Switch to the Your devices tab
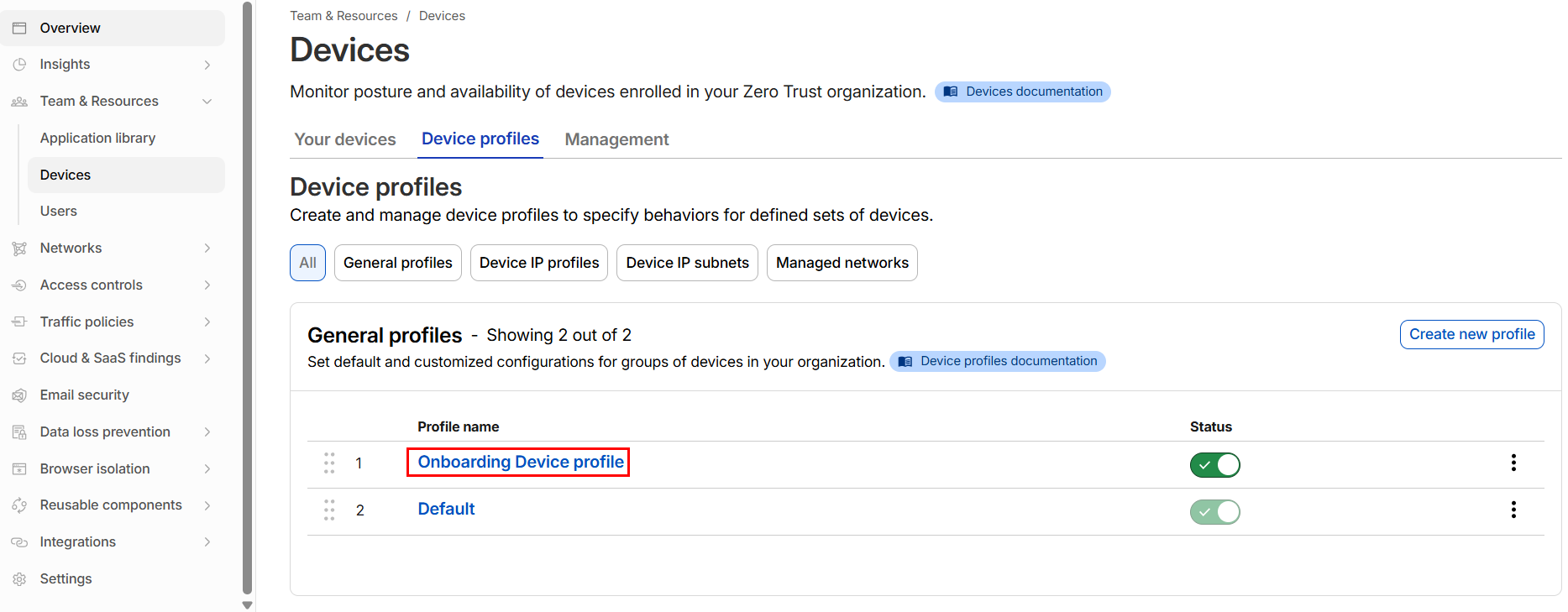Viewport: 1568px width, 612px height. 345,139
